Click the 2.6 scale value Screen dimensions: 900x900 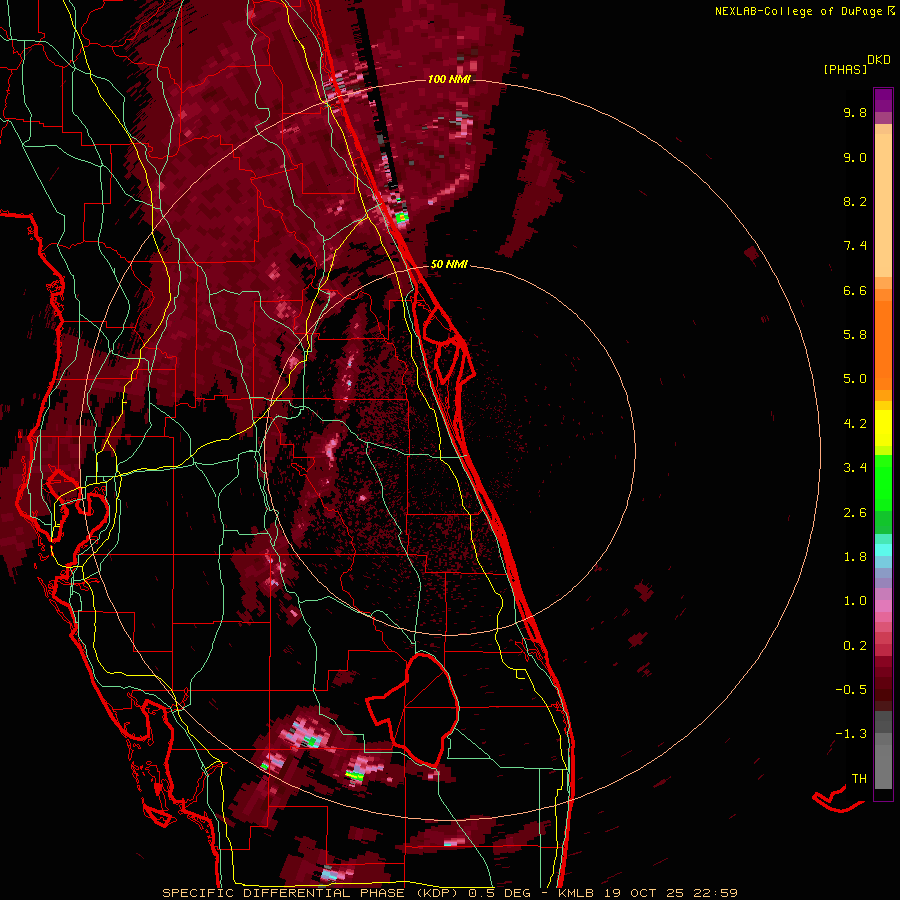pyautogui.click(x=855, y=513)
